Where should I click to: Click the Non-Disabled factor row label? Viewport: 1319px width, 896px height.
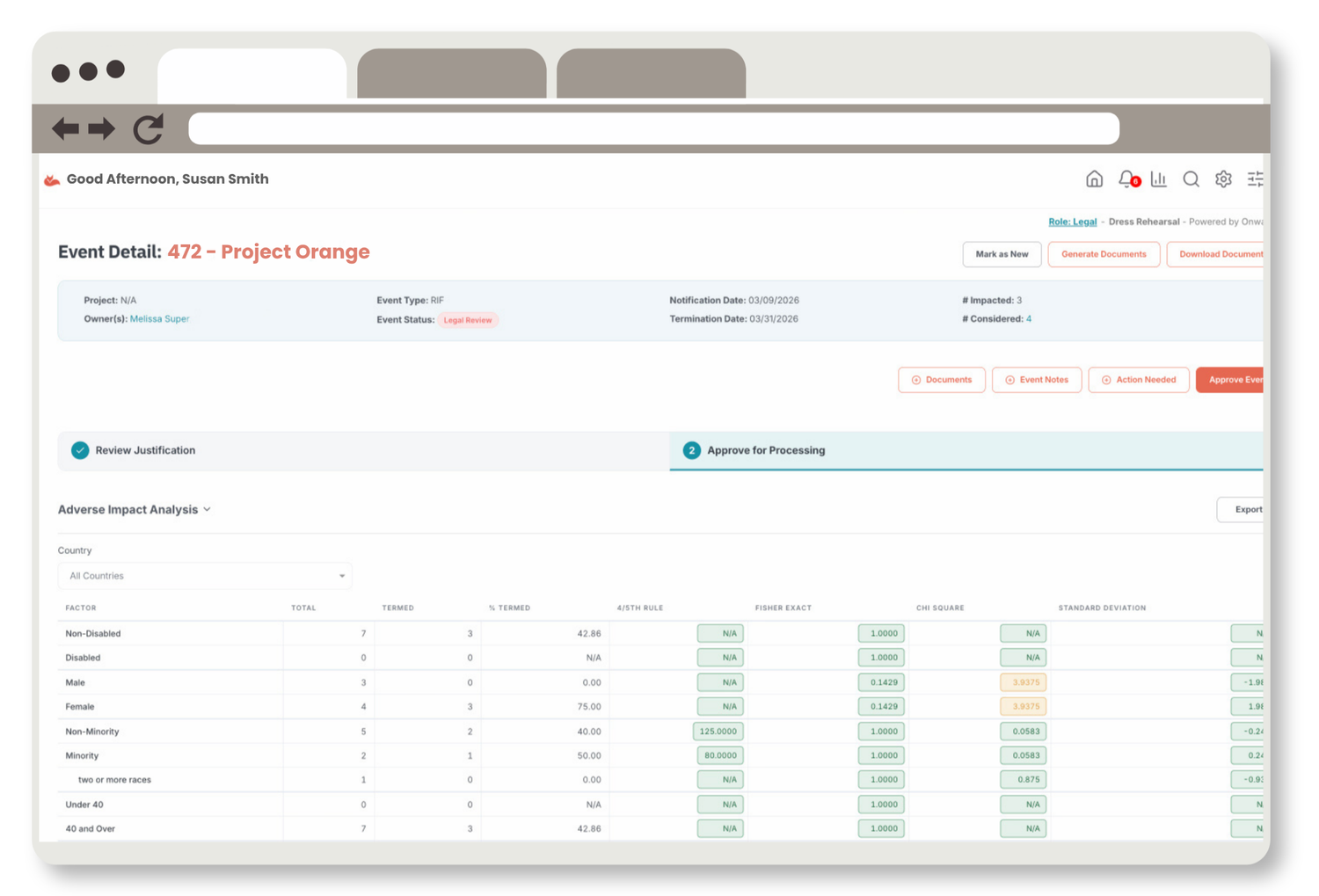click(93, 634)
